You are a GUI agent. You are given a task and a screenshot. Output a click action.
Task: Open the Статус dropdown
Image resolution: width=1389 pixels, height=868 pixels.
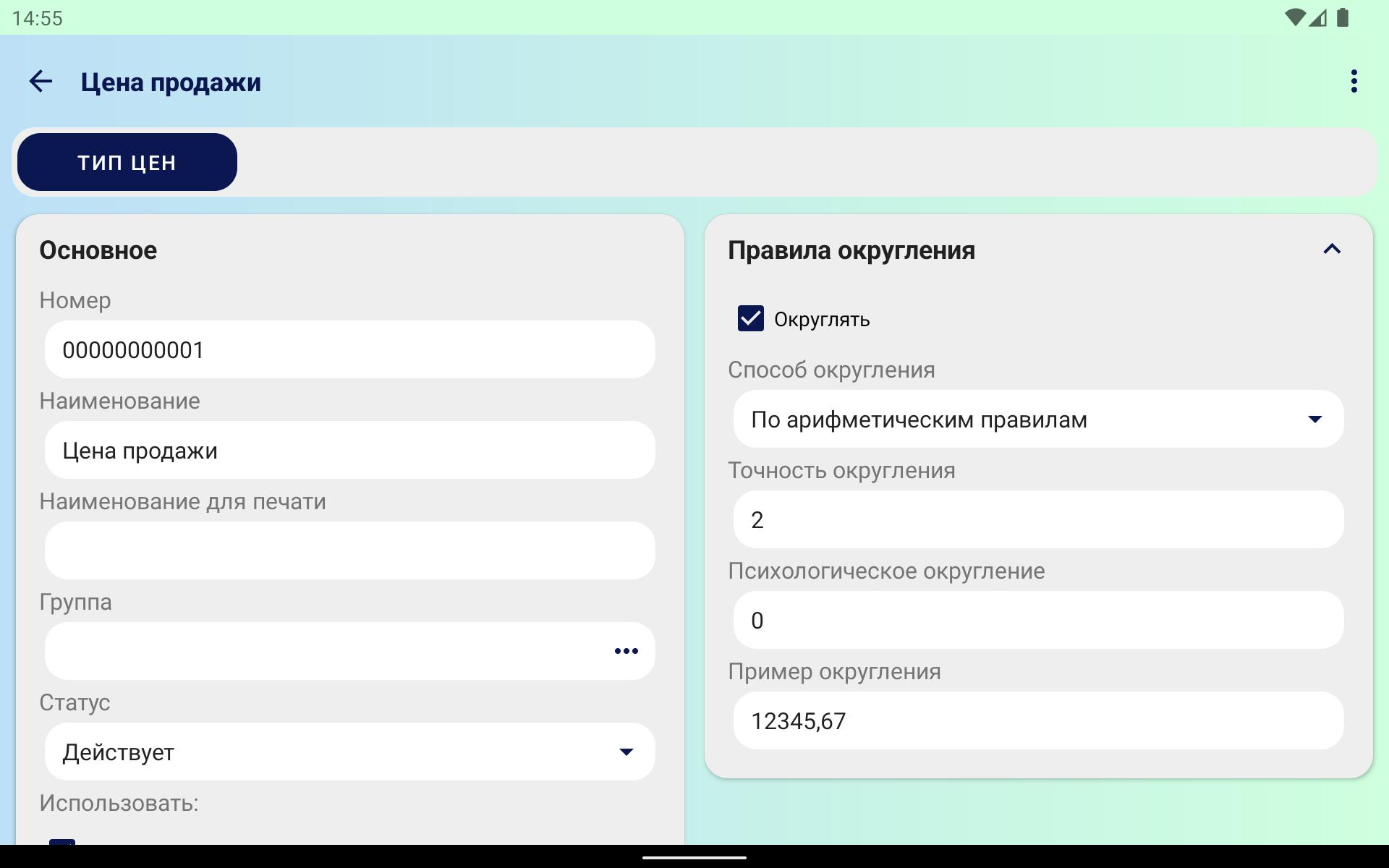[x=349, y=752]
